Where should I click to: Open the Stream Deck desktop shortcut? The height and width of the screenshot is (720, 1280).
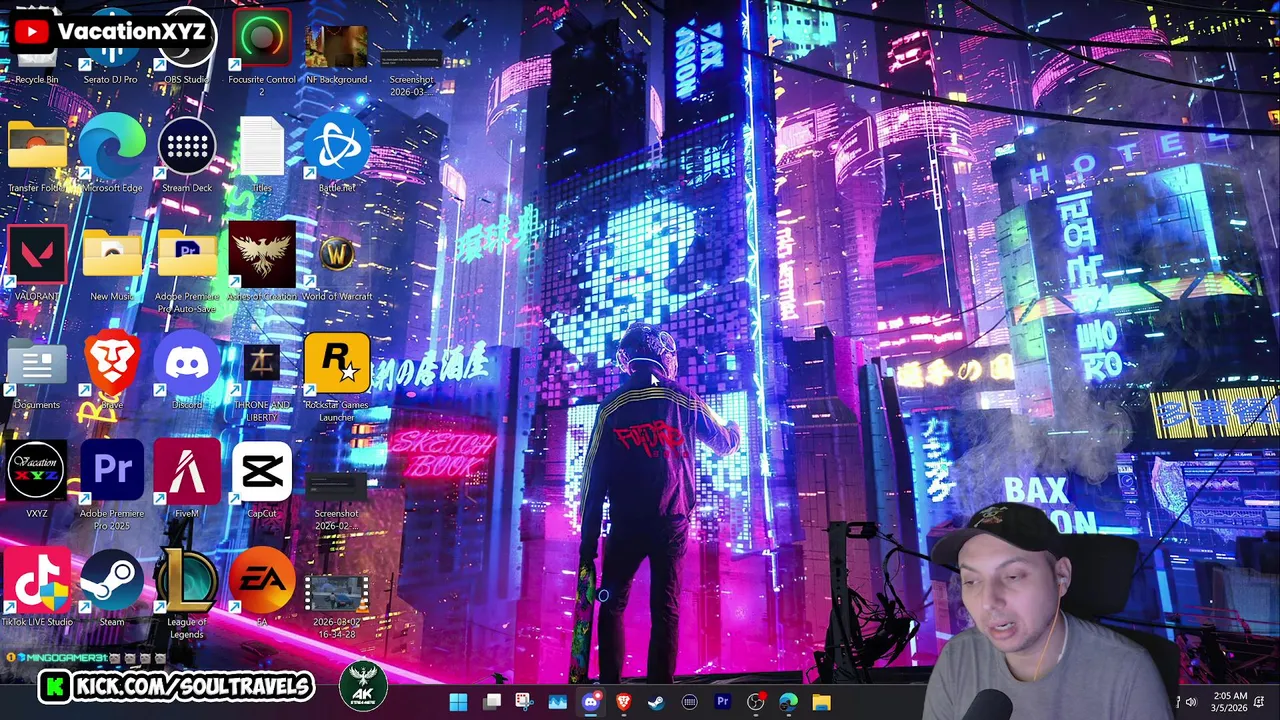click(187, 154)
